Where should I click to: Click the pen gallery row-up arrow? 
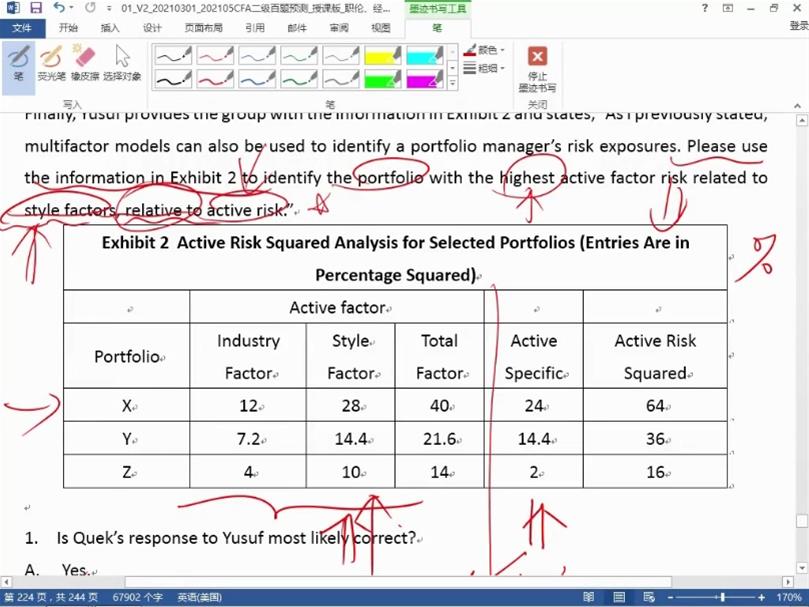[452, 52]
